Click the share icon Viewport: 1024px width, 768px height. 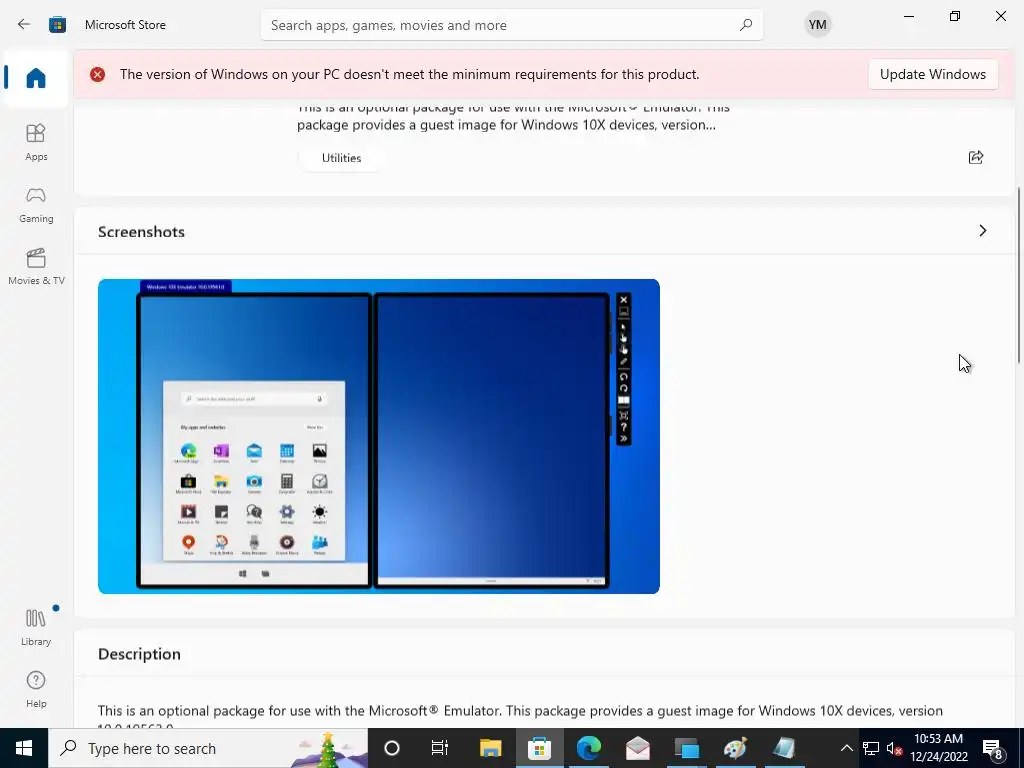click(x=976, y=157)
